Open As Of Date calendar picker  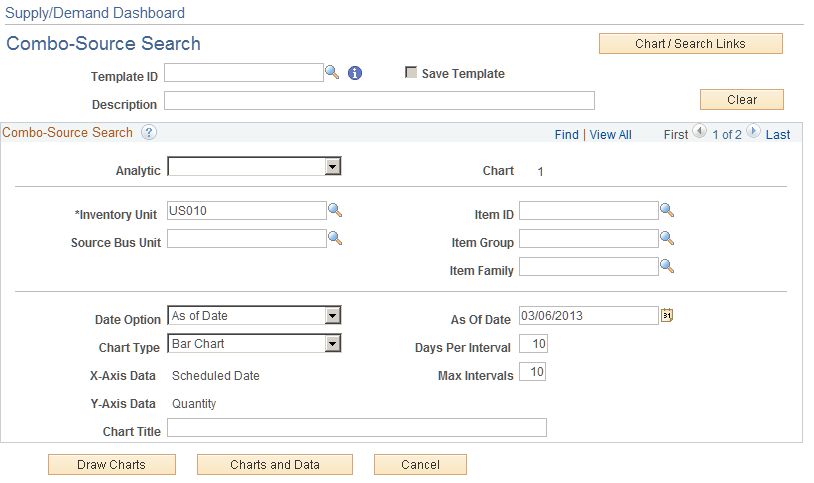coord(667,315)
